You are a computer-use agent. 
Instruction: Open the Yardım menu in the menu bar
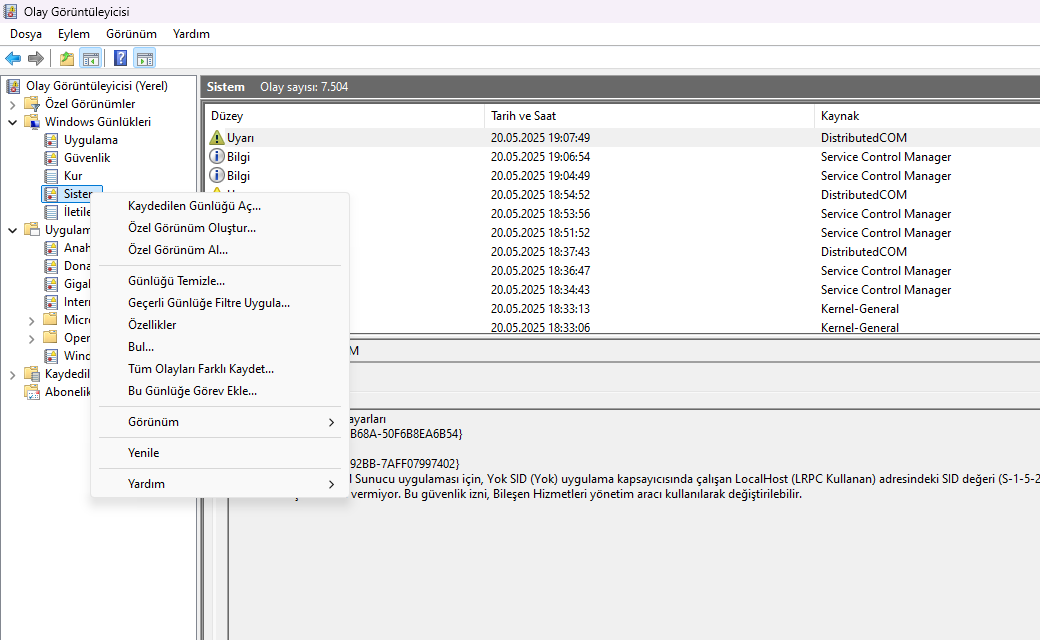click(191, 34)
